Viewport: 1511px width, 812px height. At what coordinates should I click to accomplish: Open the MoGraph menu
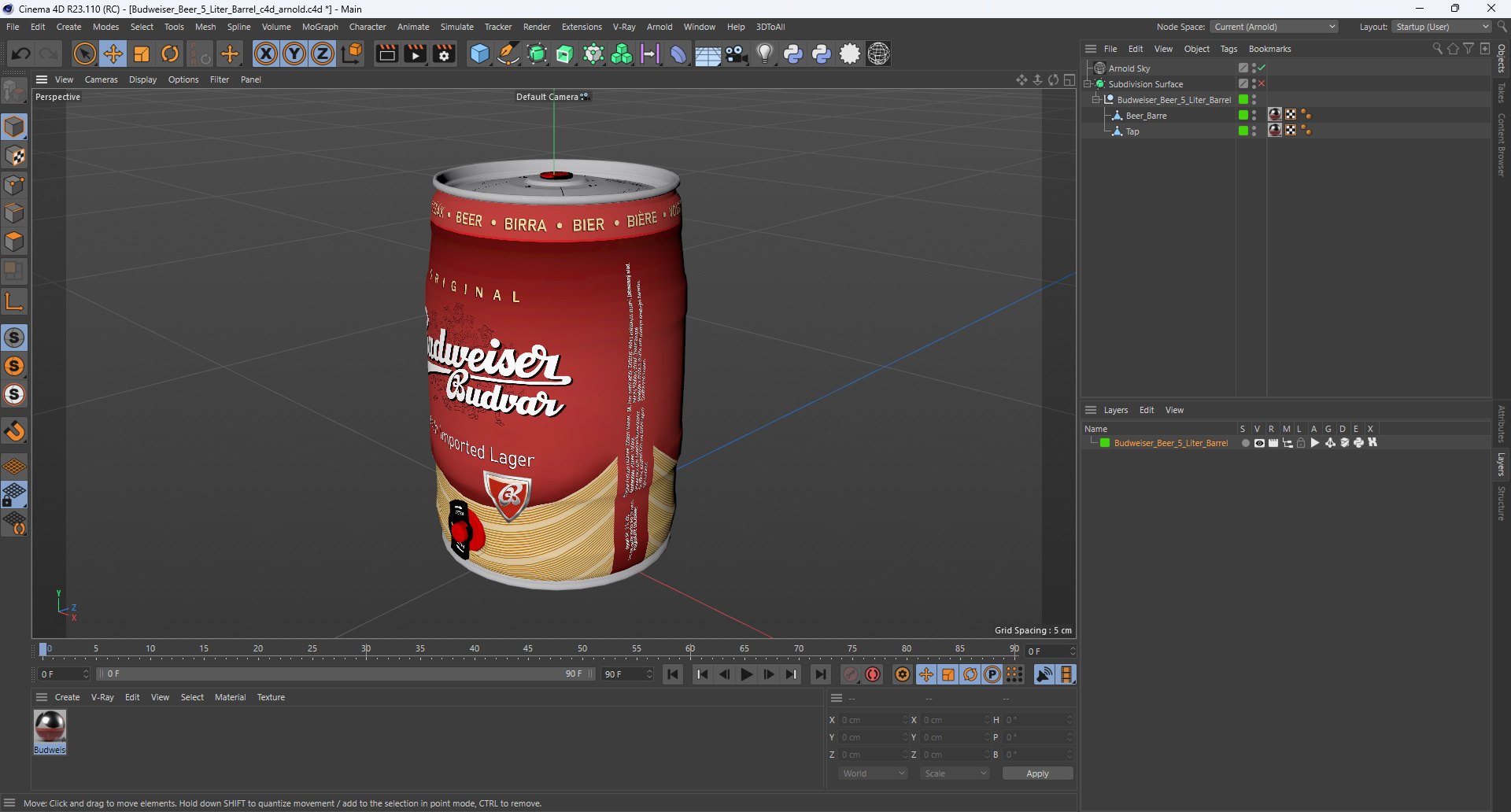(x=320, y=27)
